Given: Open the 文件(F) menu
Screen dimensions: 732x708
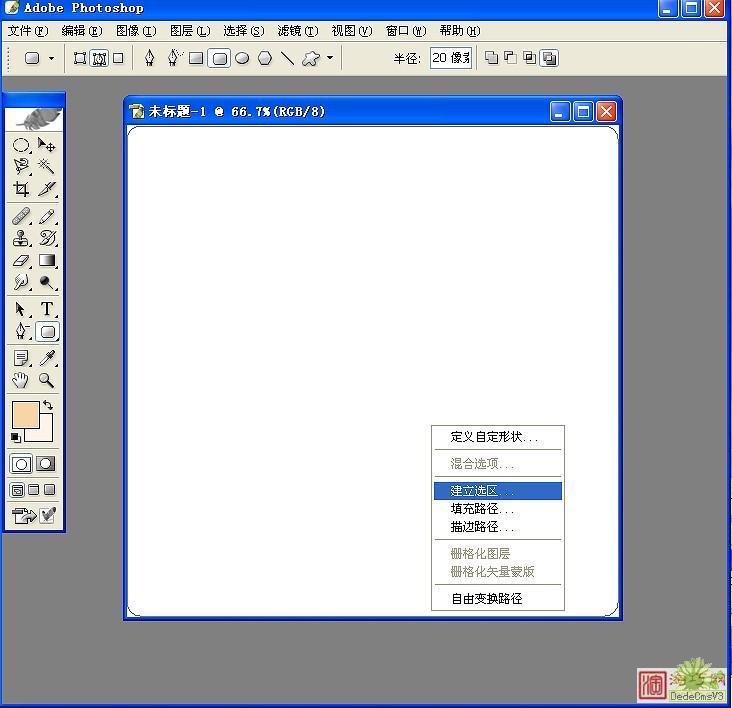Looking at the screenshot, I should [28, 31].
